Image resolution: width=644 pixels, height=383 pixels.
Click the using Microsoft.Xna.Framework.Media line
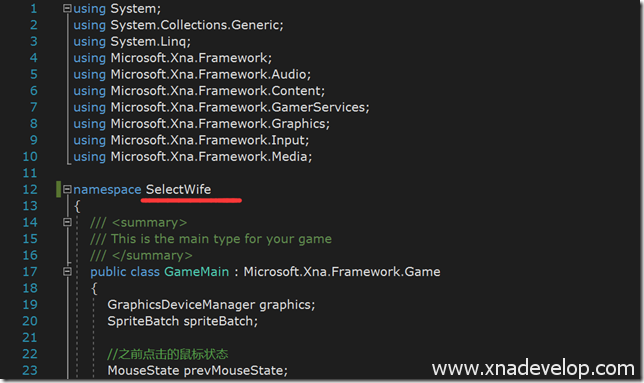pos(193,156)
